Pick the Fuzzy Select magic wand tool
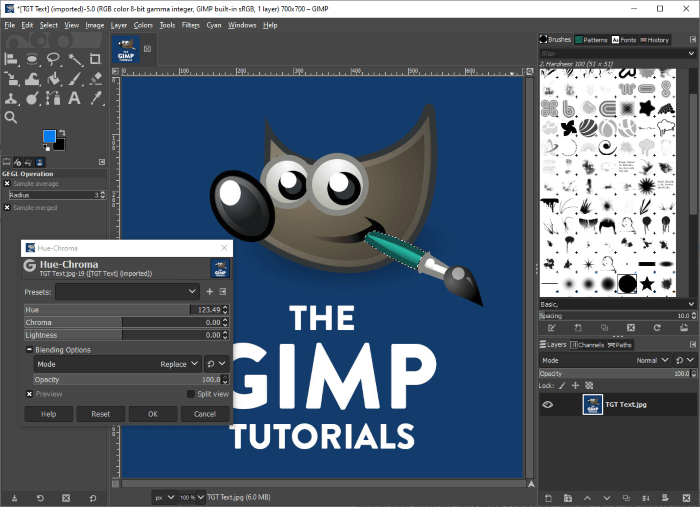 [75, 58]
